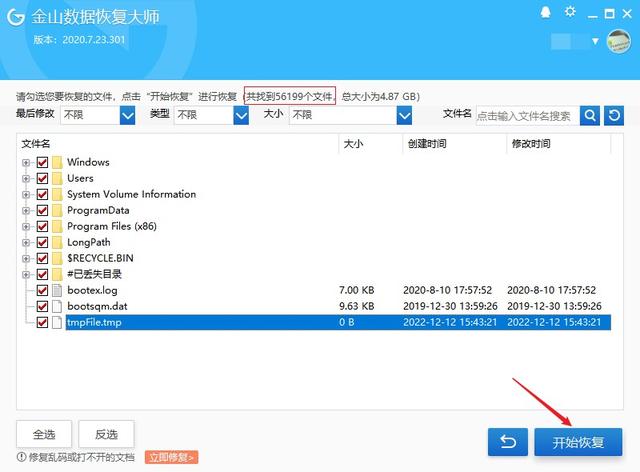Click the tmpFile.tmp file icon
This screenshot has height=472, width=640.
[57, 322]
